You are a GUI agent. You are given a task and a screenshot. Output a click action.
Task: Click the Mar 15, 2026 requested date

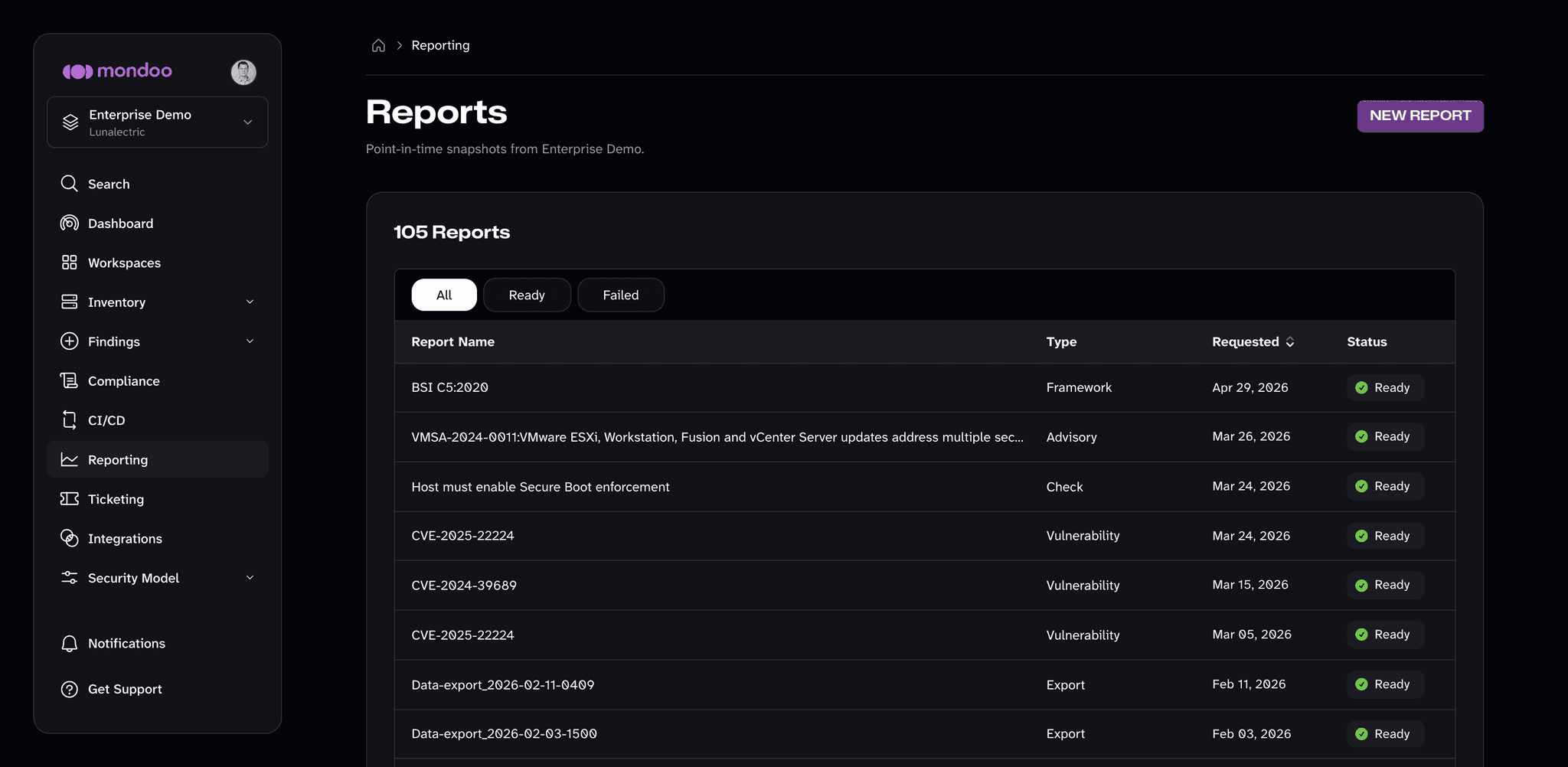click(x=1250, y=585)
